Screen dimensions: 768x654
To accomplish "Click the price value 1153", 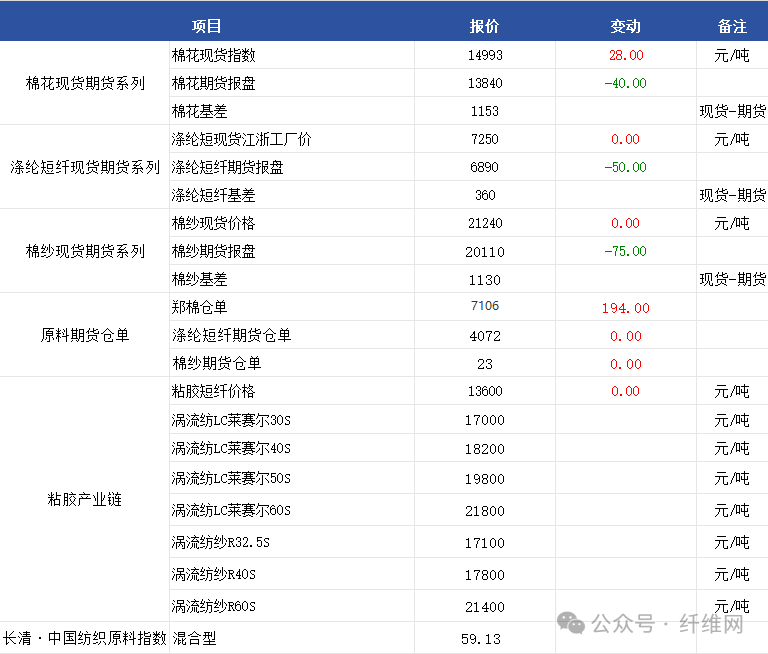I will [484, 111].
